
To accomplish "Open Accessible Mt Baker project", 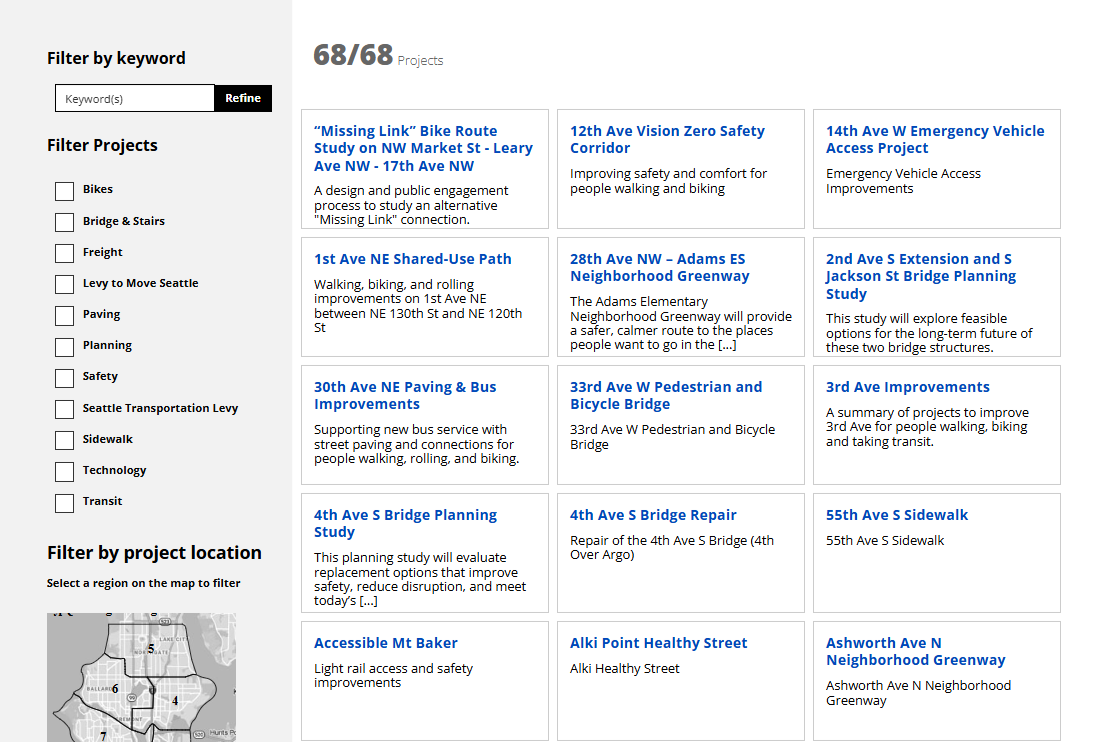I will coord(386,643).
